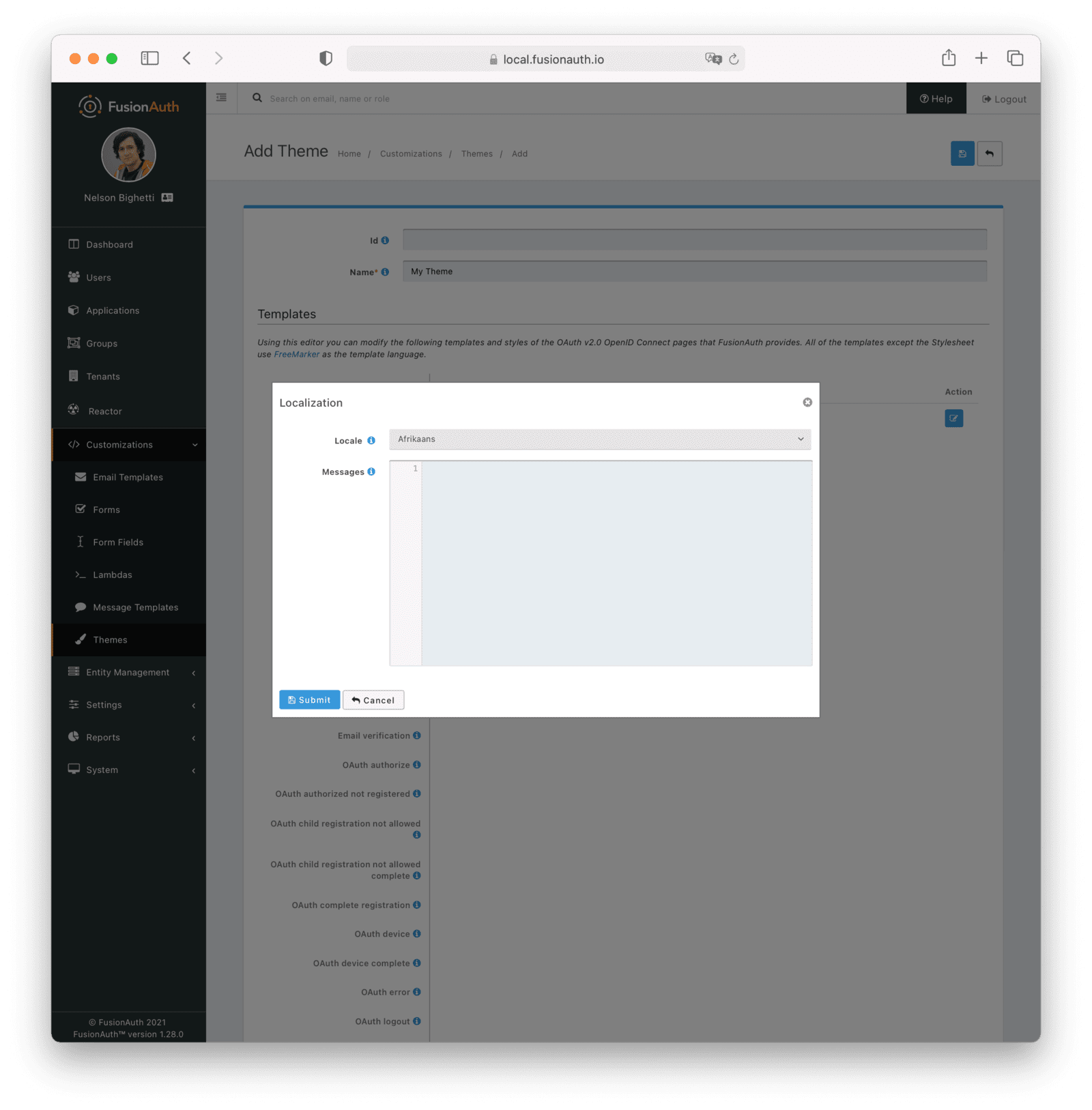Click the blue save theme icon button
The width and height of the screenshot is (1092, 1110).
click(x=962, y=154)
